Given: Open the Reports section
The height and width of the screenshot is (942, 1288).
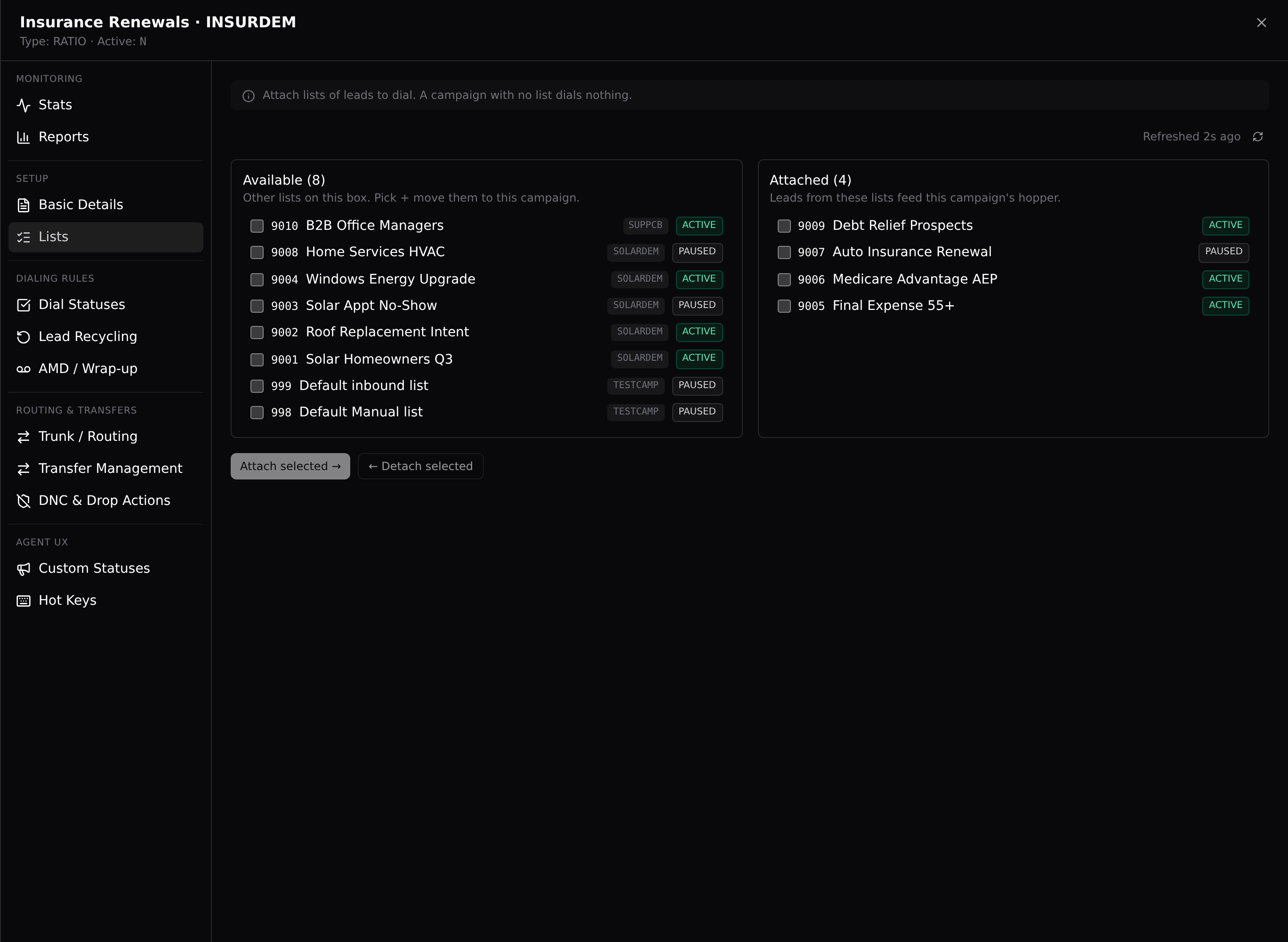Looking at the screenshot, I should tap(105, 138).
